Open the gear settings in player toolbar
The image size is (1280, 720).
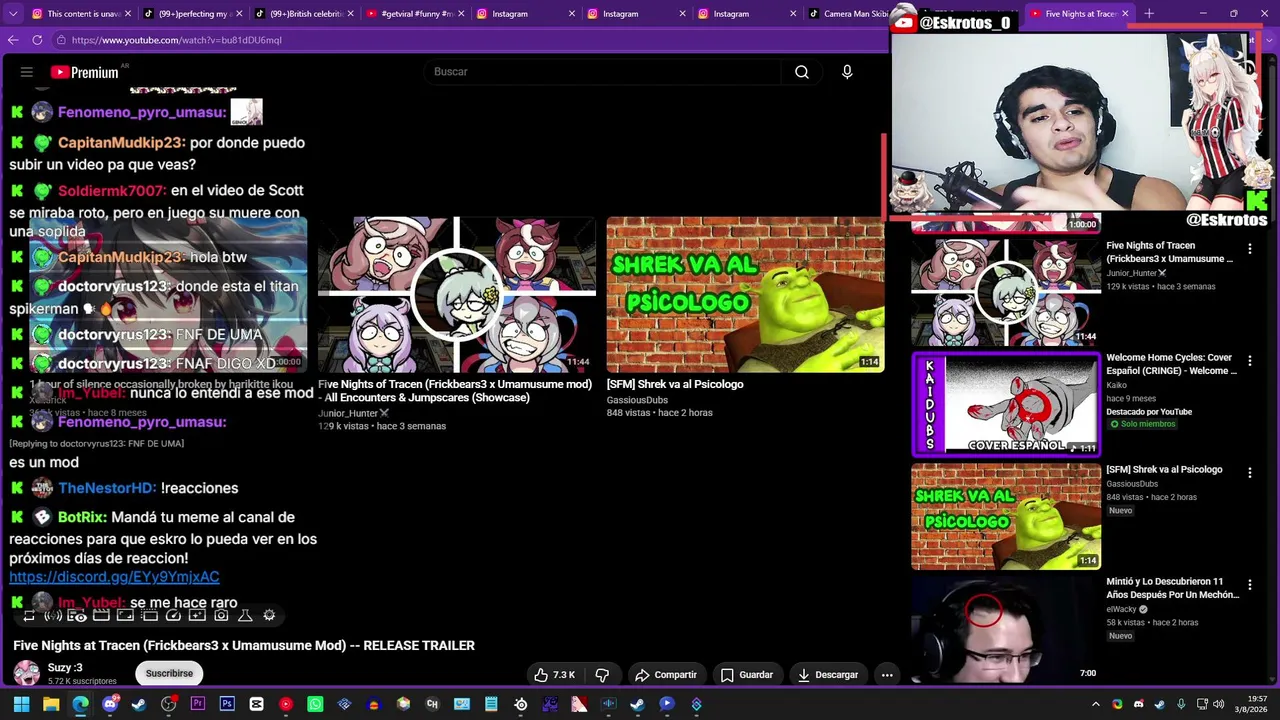[269, 616]
